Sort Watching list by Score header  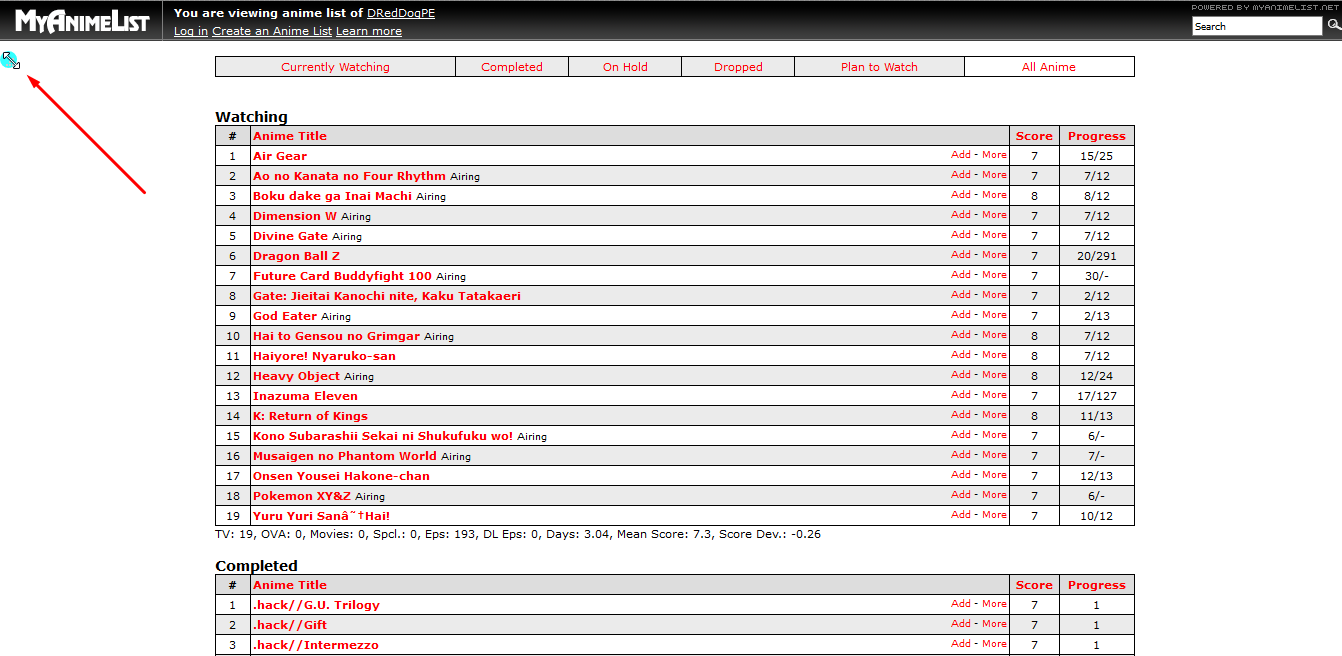[1034, 136]
